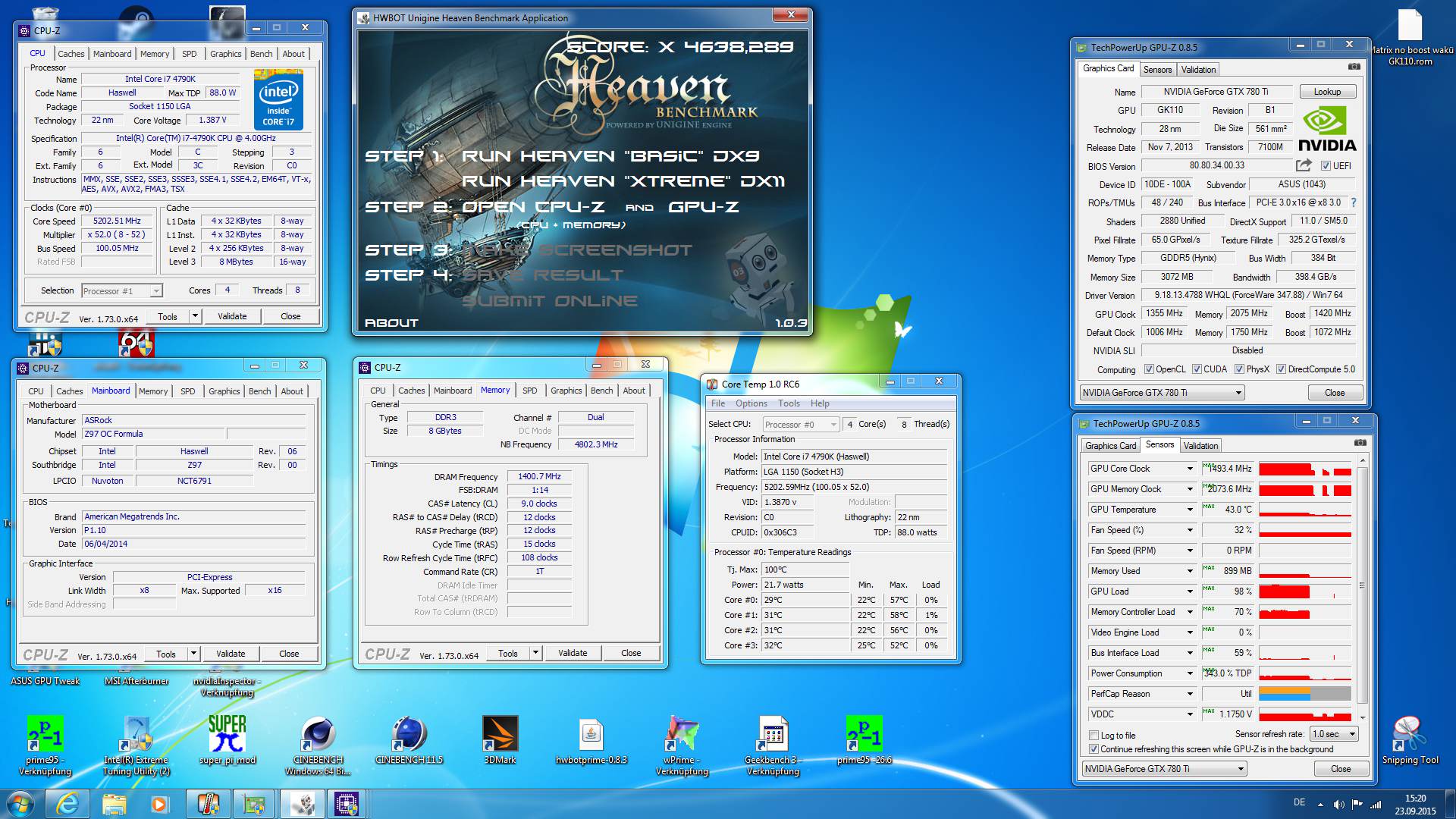Viewport: 1456px width, 819px height.
Task: Expand GPU Core Clock sensor dropdown
Action: point(1190,469)
